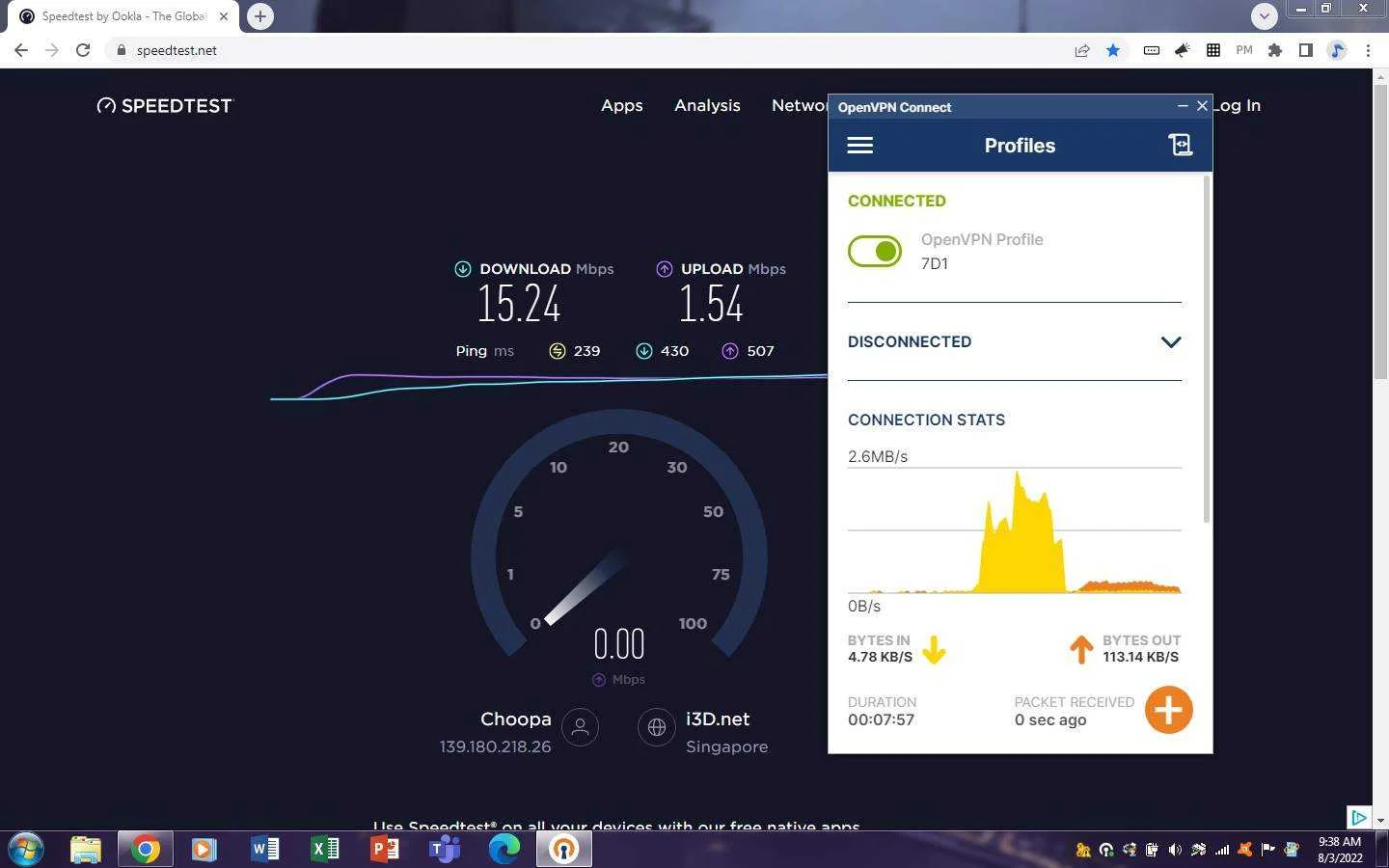This screenshot has width=1389, height=868.
Task: Reload the Speedtest page
Action: [x=83, y=50]
